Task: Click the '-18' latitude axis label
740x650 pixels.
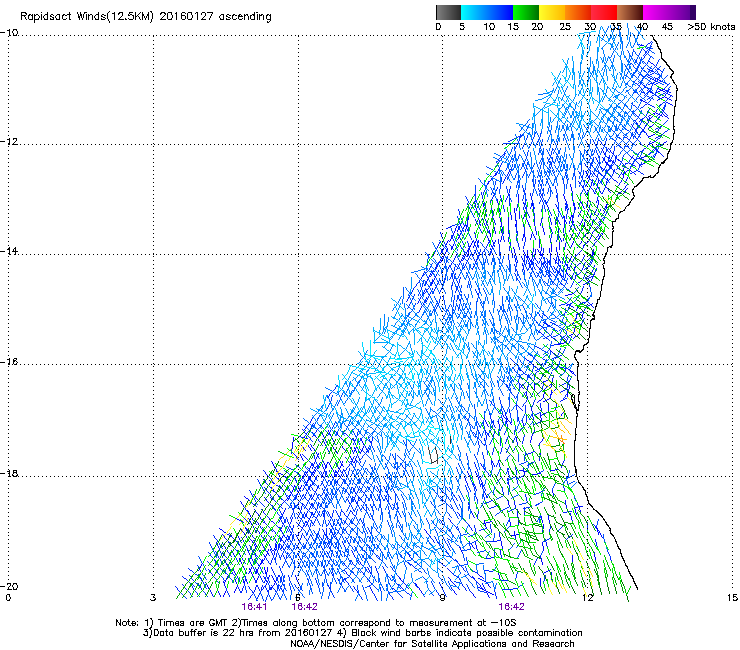Action: coord(9,473)
